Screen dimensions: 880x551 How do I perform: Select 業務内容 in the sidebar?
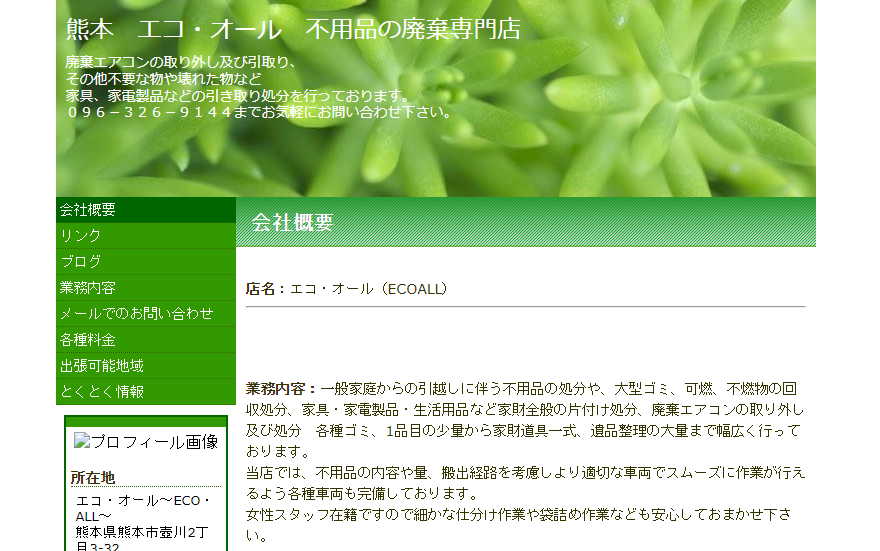click(145, 288)
